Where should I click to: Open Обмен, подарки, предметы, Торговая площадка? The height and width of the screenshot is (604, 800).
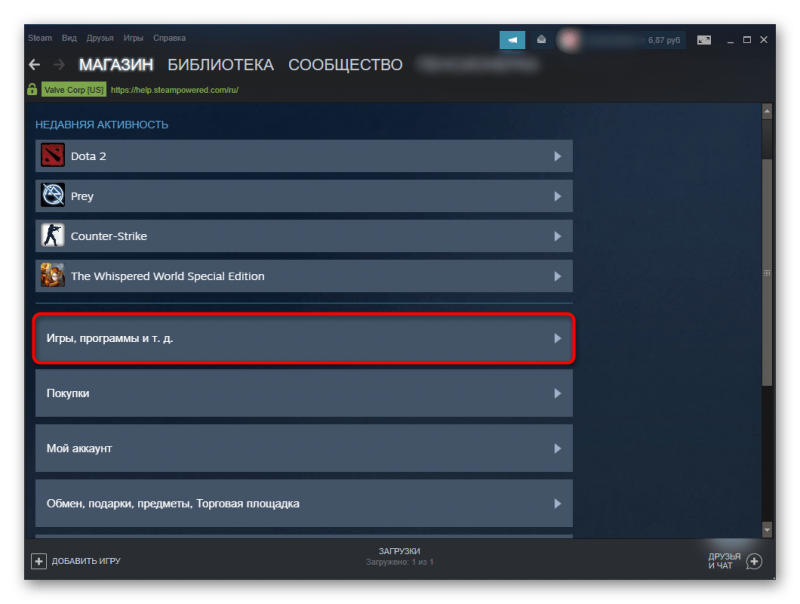click(304, 504)
